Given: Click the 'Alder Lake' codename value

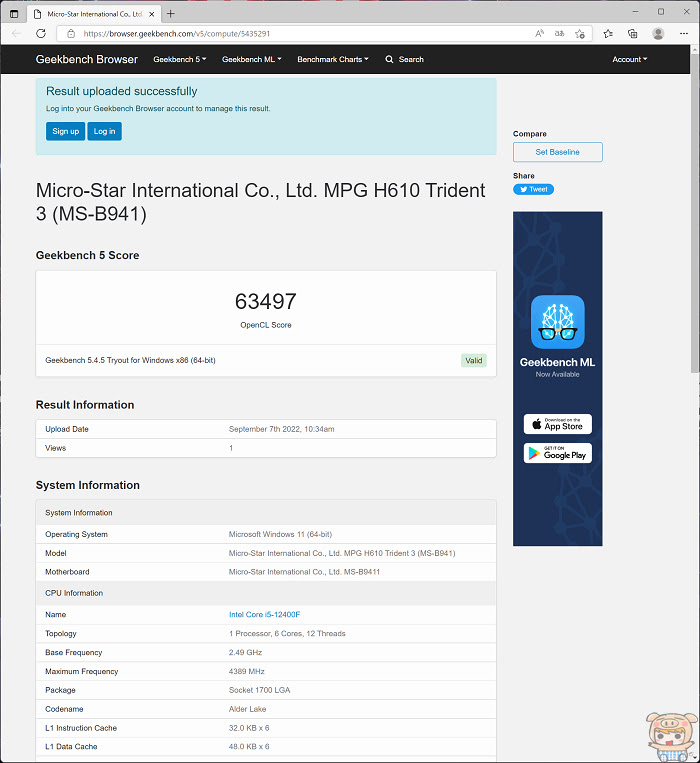Looking at the screenshot, I should [x=247, y=709].
